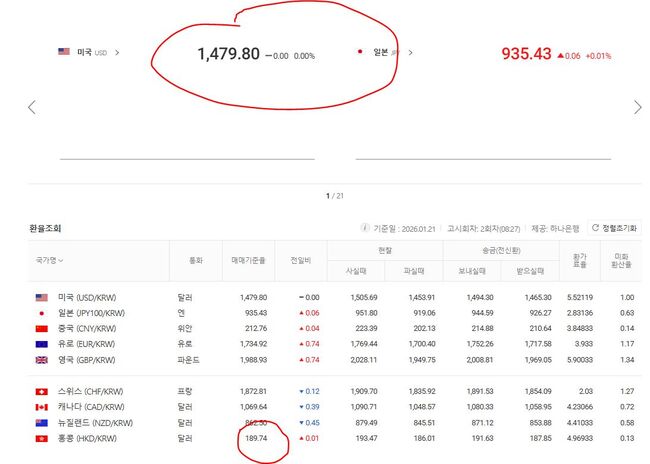
Task: Click the Switzerland flag icon in the table
Action: click(42, 391)
